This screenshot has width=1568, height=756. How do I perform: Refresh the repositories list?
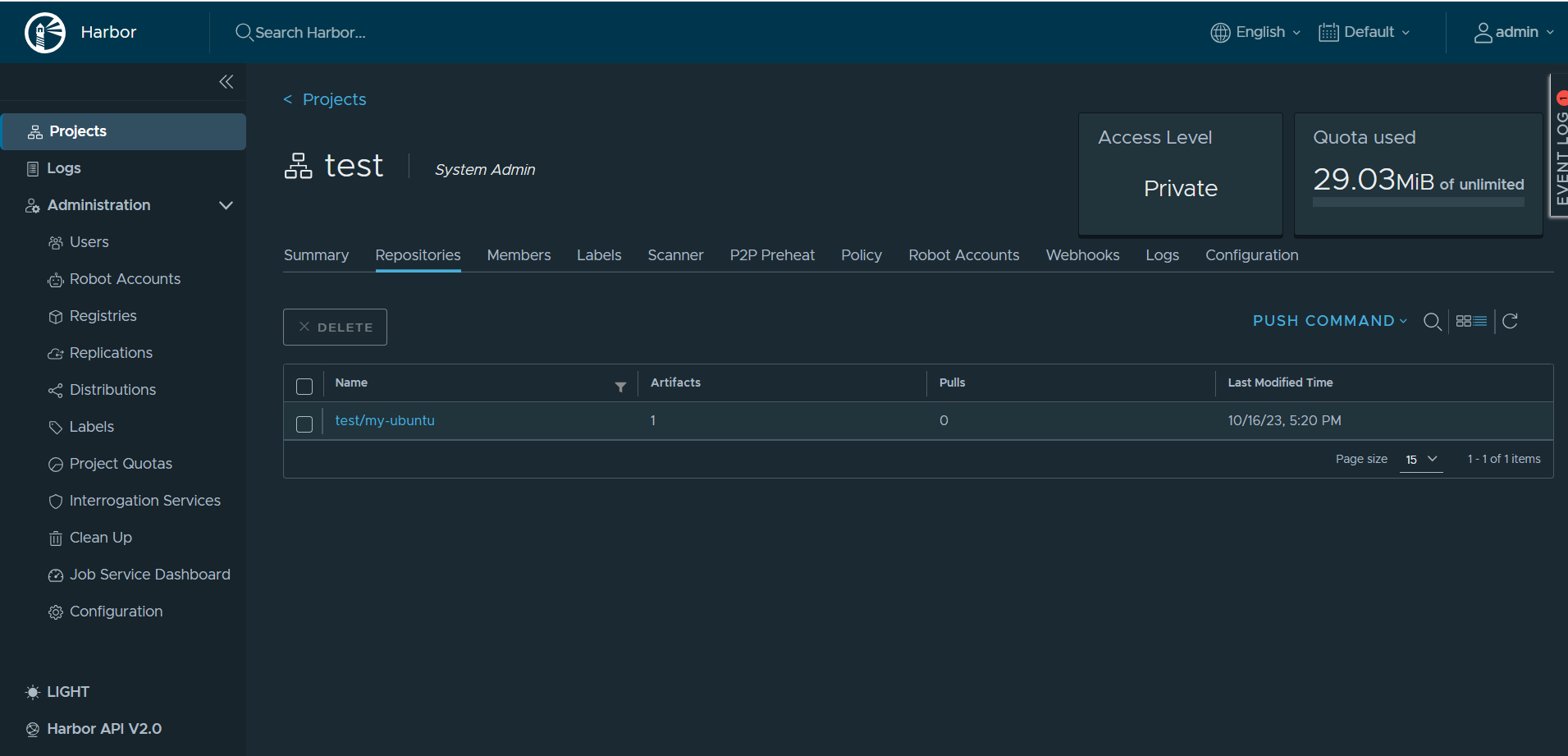(1511, 321)
